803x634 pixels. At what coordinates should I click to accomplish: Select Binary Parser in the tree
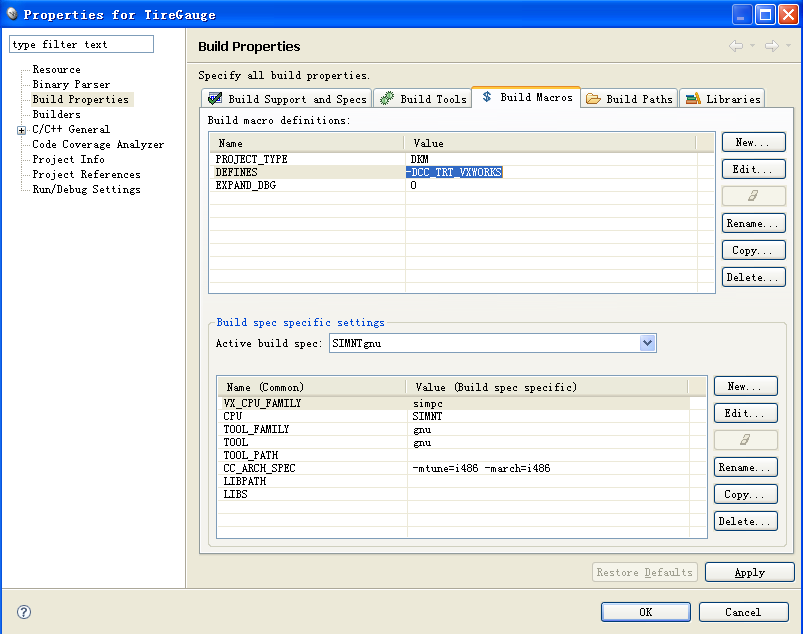(x=71, y=84)
